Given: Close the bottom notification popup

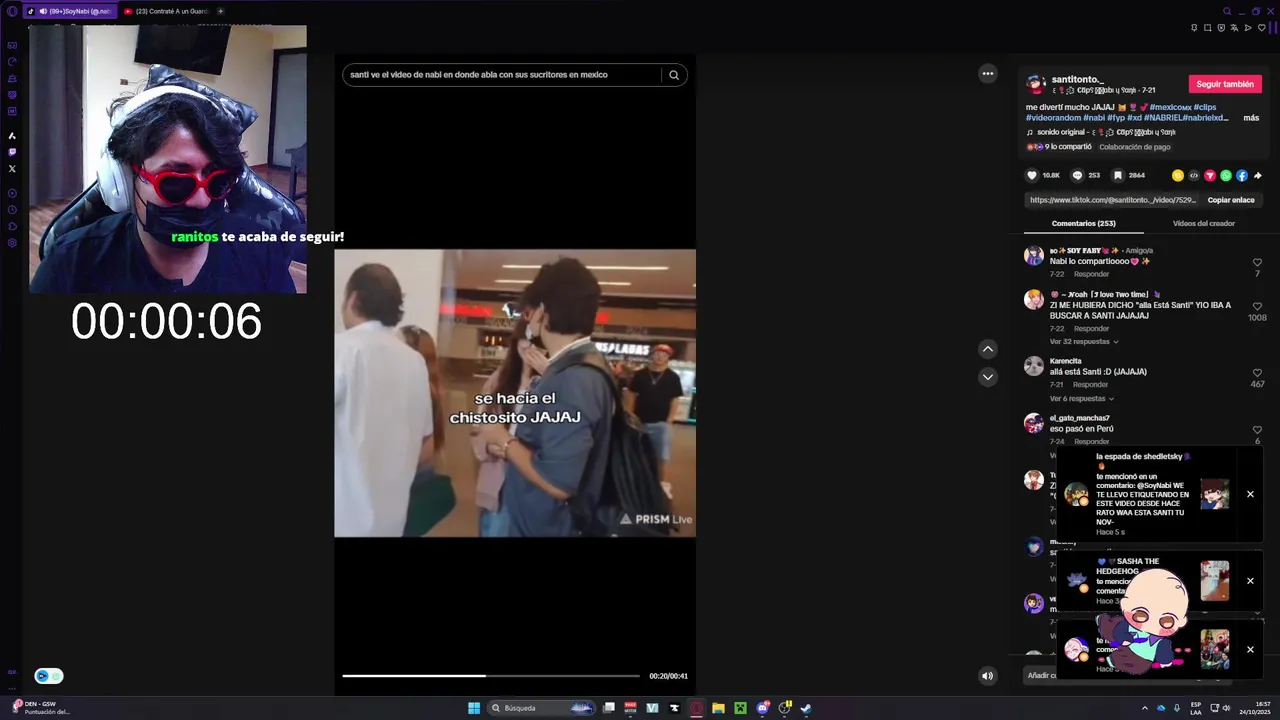Looking at the screenshot, I should [x=1250, y=650].
